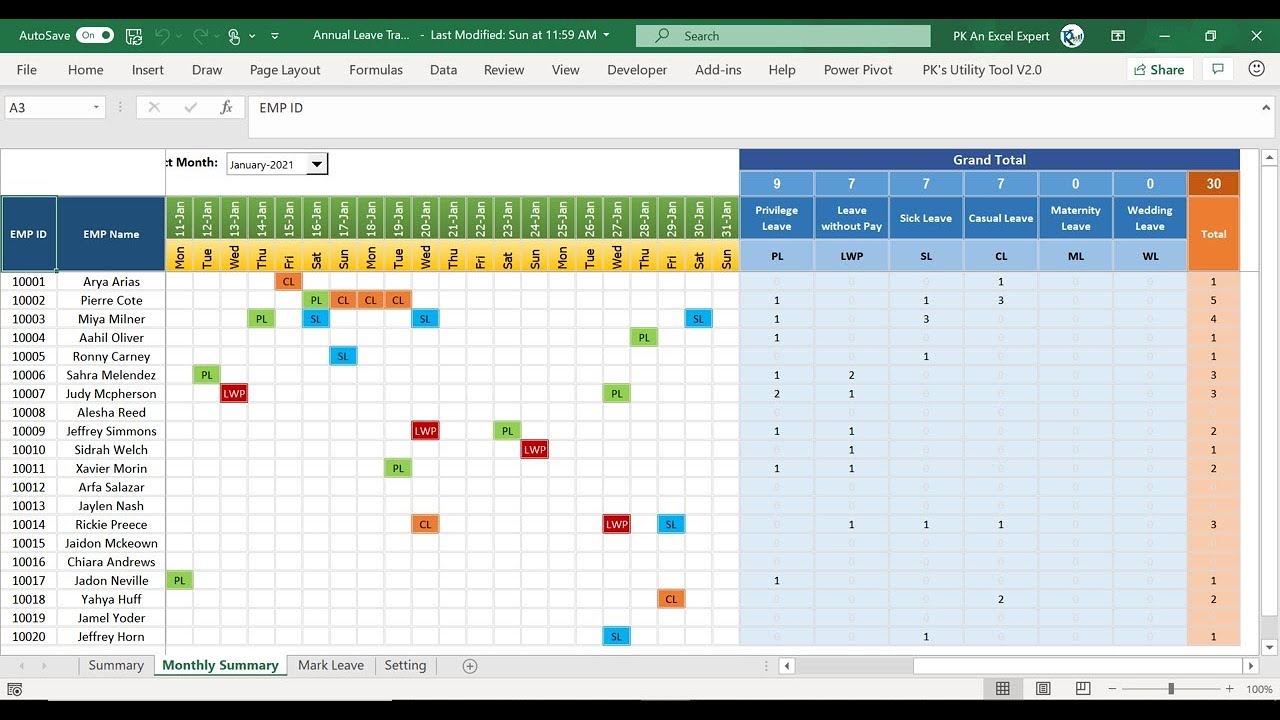
Task: Click the Redo arrow icon
Action: tap(200, 35)
